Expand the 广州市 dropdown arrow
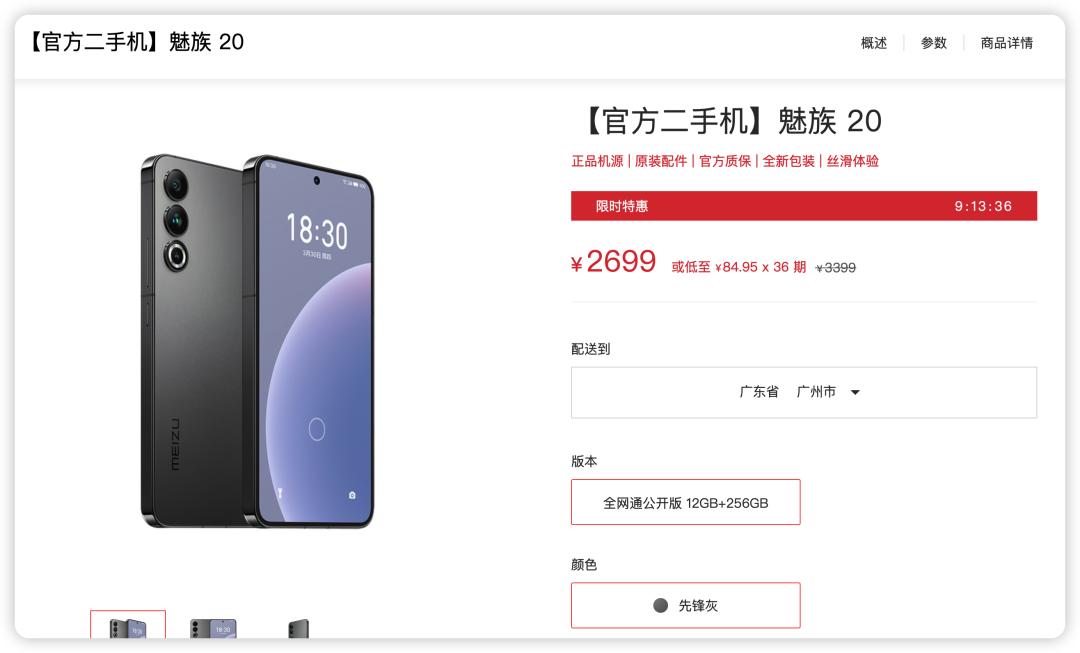 (855, 392)
